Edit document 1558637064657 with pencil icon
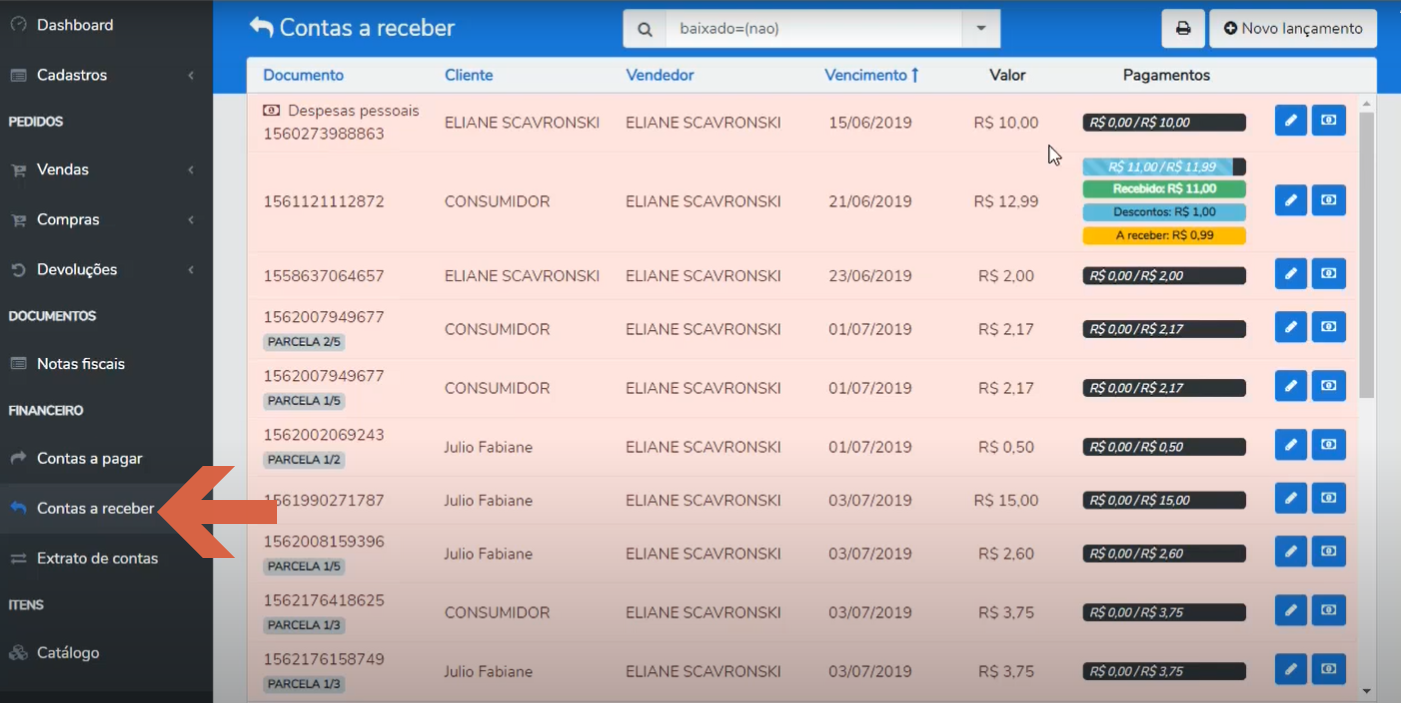 click(x=1291, y=274)
